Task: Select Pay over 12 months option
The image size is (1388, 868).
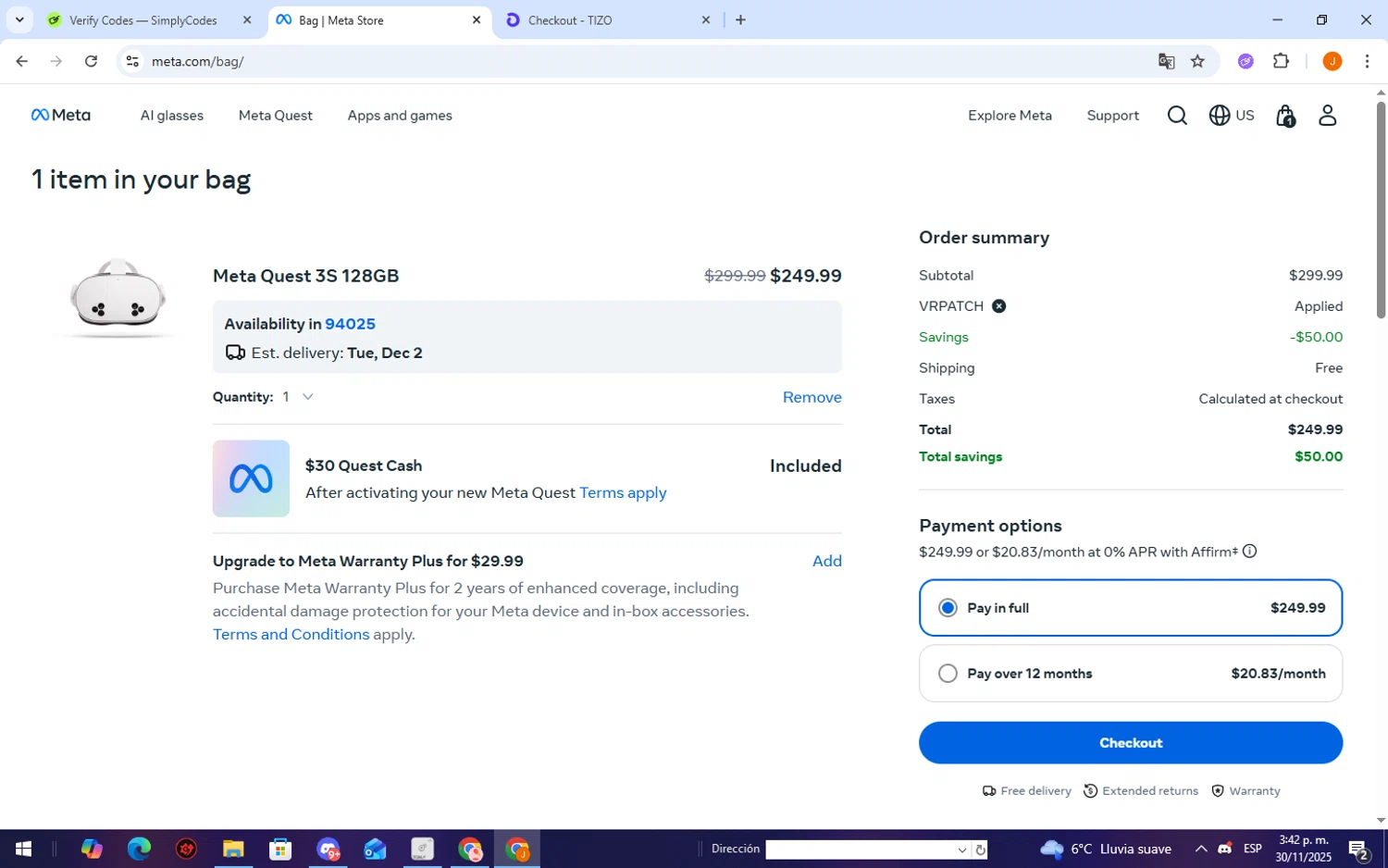Action: [x=1131, y=674]
